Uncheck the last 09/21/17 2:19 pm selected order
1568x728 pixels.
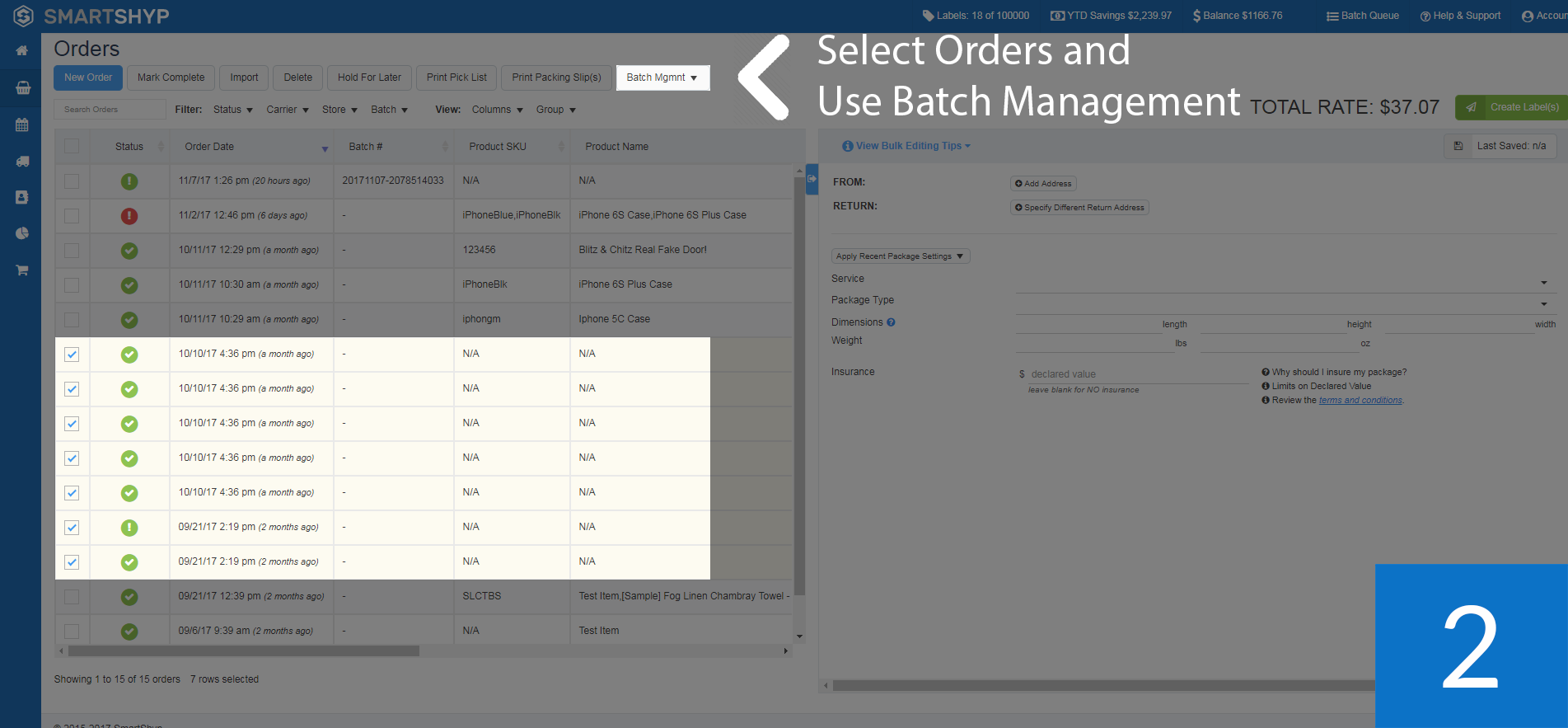click(72, 562)
